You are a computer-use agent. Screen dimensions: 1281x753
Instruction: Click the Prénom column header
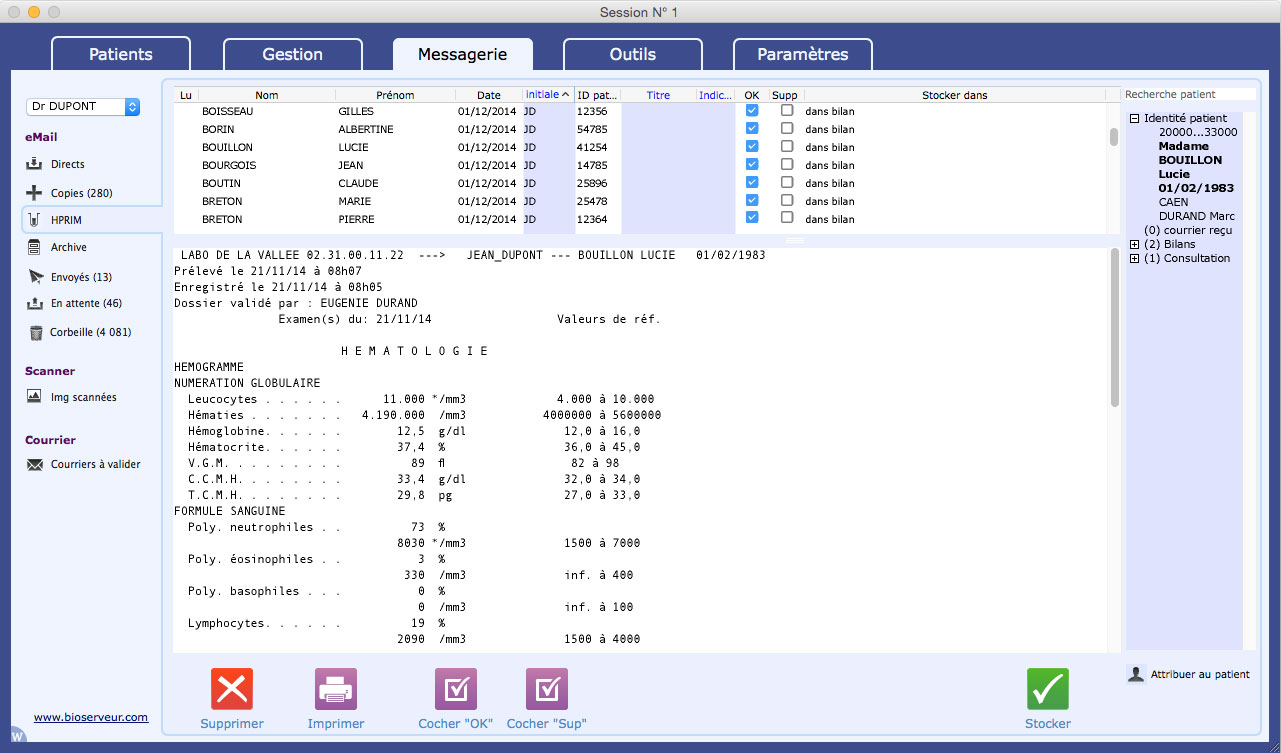click(395, 95)
